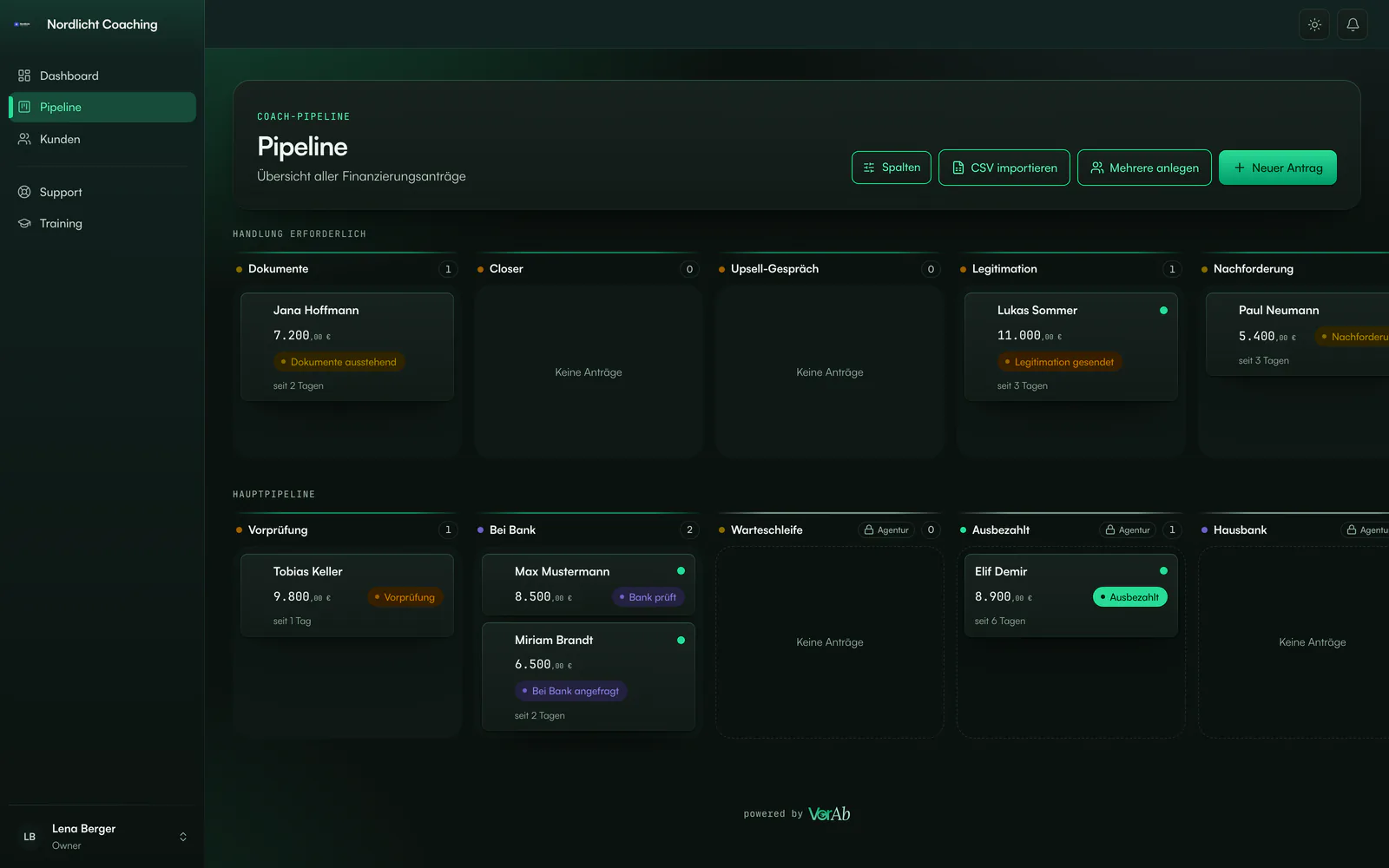Click the Nachforderung column header
This screenshot has height=868, width=1389.
tap(1254, 269)
